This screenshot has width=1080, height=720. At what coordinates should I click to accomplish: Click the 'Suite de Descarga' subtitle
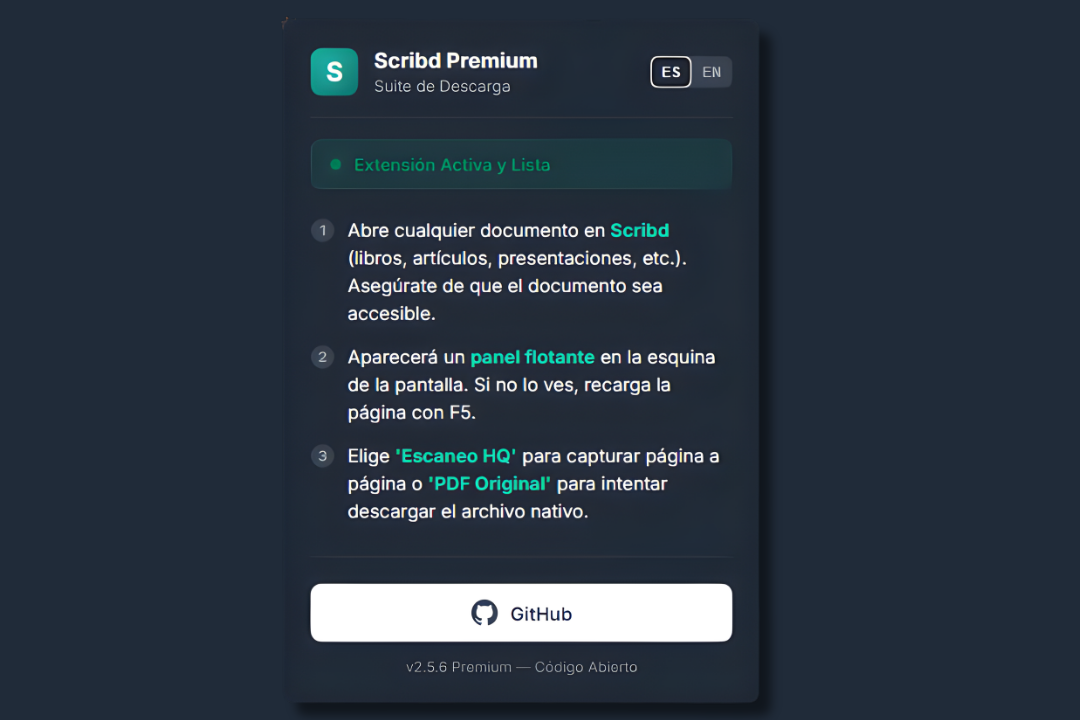442,87
